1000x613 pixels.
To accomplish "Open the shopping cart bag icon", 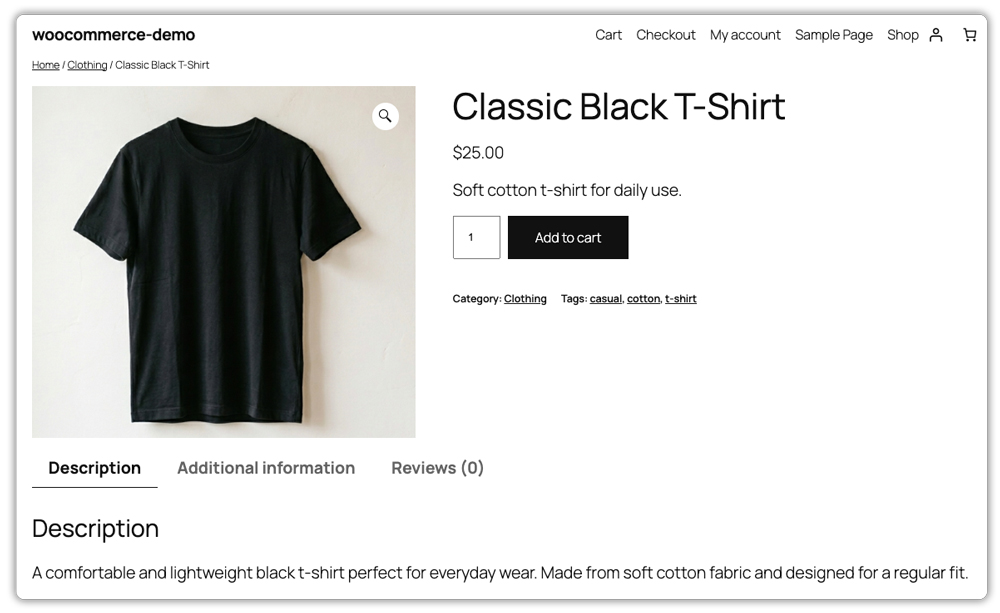I will [x=969, y=35].
